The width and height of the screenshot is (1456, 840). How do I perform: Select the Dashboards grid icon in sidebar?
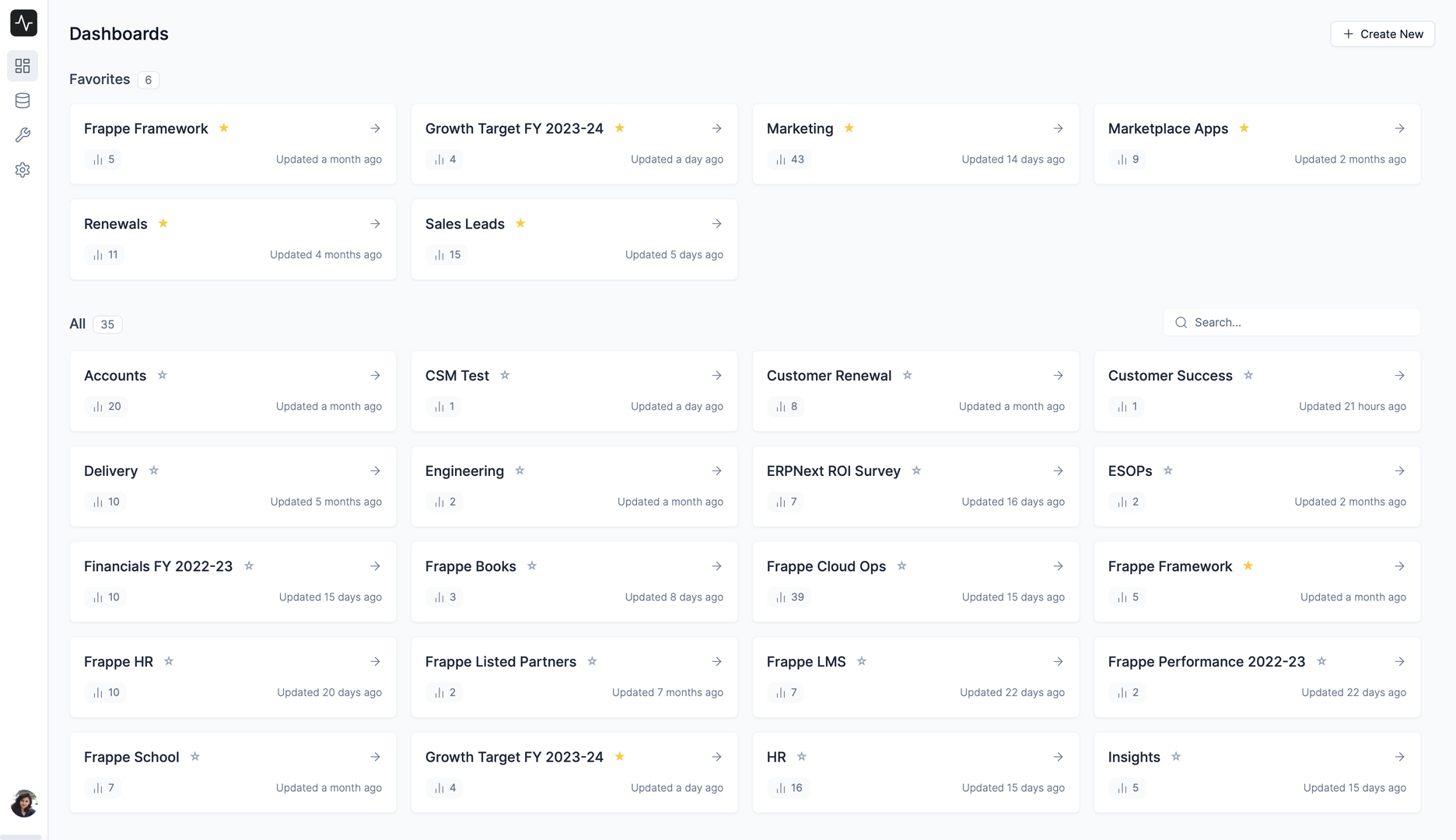pyautogui.click(x=23, y=66)
